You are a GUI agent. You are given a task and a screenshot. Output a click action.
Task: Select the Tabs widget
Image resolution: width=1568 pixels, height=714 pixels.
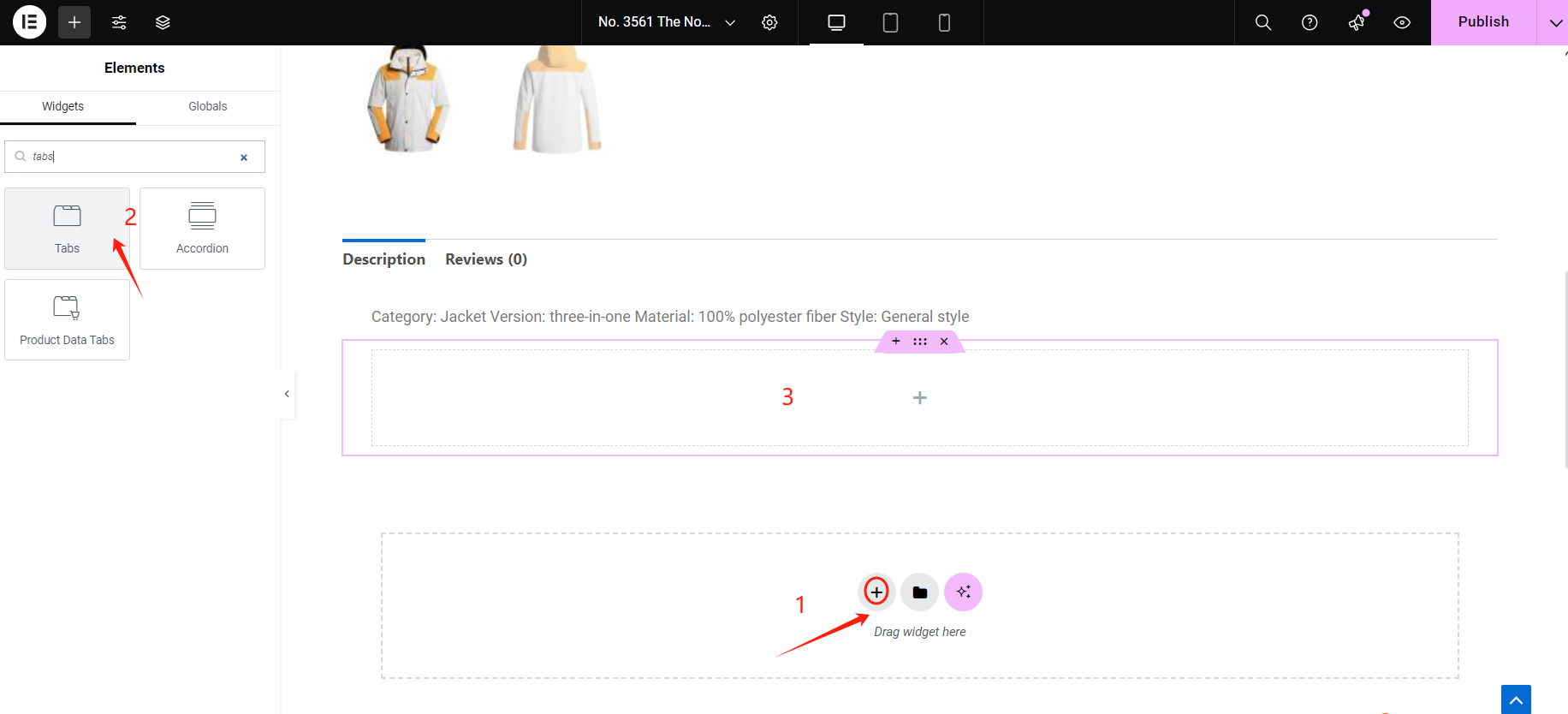(67, 229)
